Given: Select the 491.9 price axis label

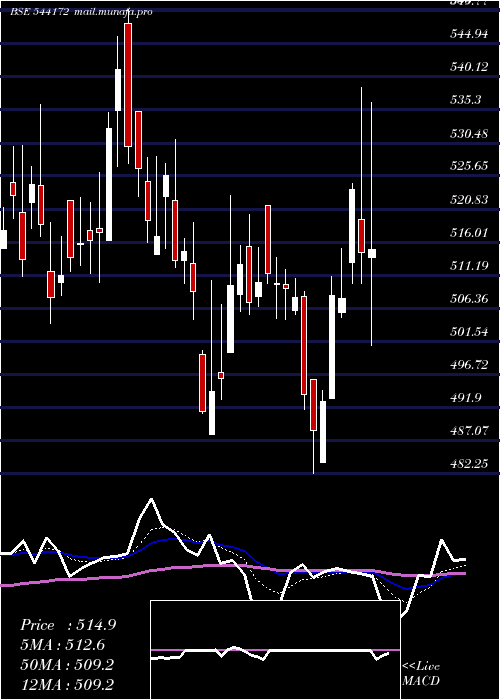Looking at the screenshot, I should [466, 398].
